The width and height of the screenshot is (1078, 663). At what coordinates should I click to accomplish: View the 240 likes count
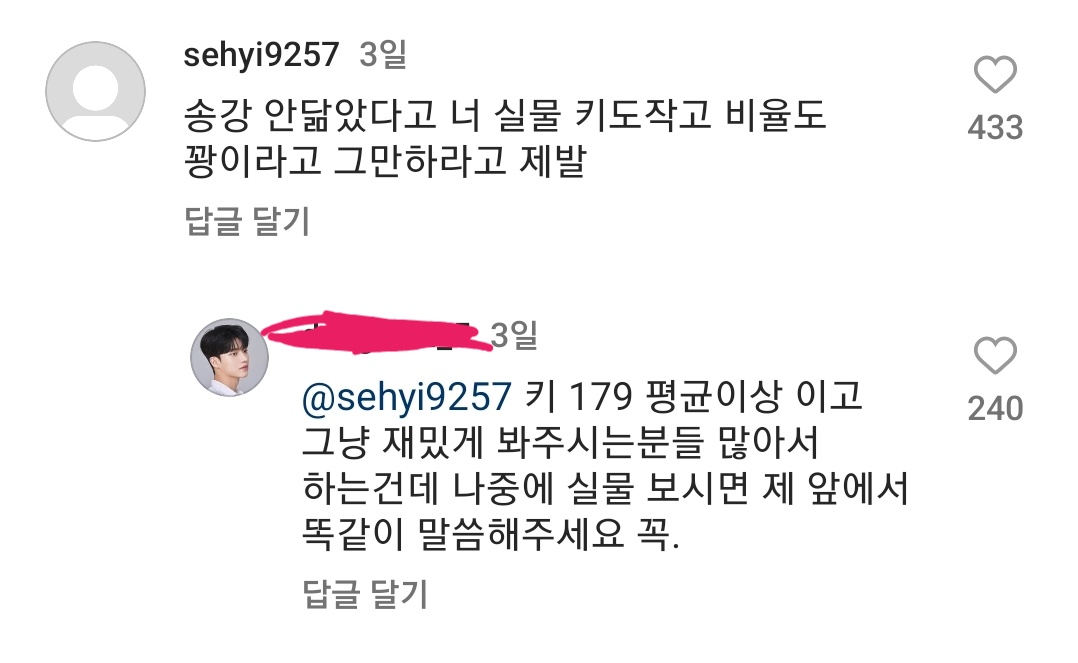(x=995, y=409)
